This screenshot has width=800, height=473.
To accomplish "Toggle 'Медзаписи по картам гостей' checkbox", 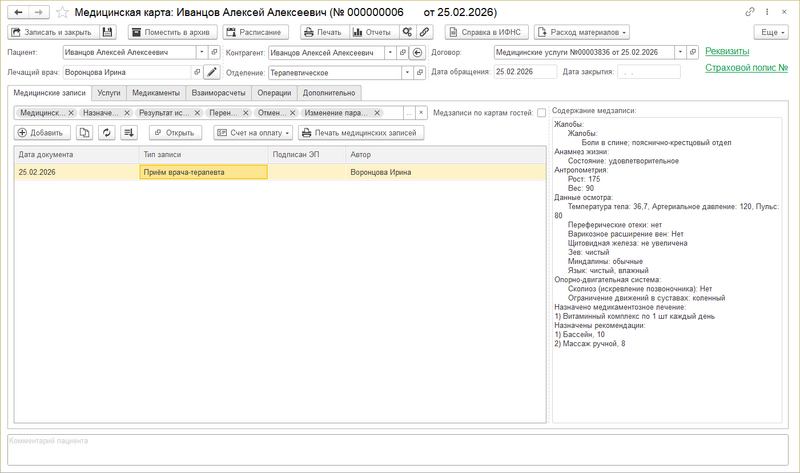I will click(541, 112).
